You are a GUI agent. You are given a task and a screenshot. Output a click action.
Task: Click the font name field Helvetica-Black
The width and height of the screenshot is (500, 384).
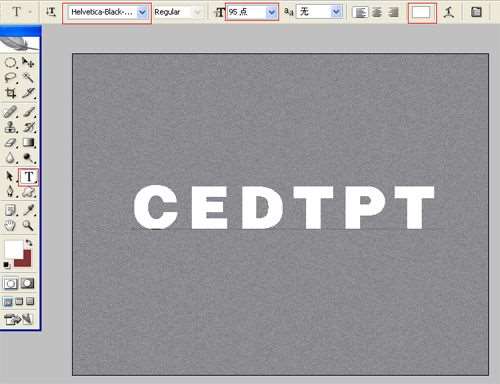102,12
